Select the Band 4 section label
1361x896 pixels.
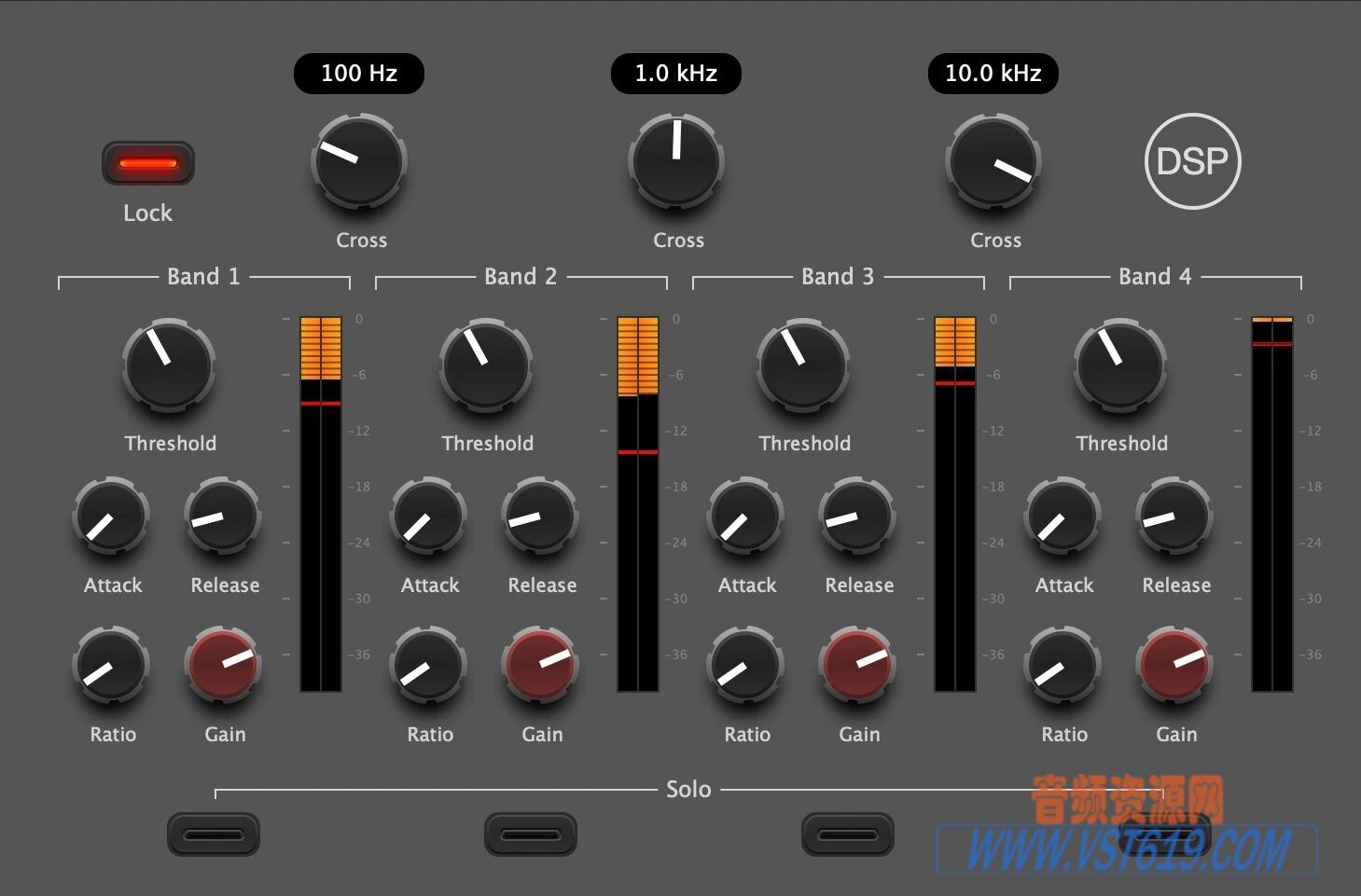pos(1155,276)
